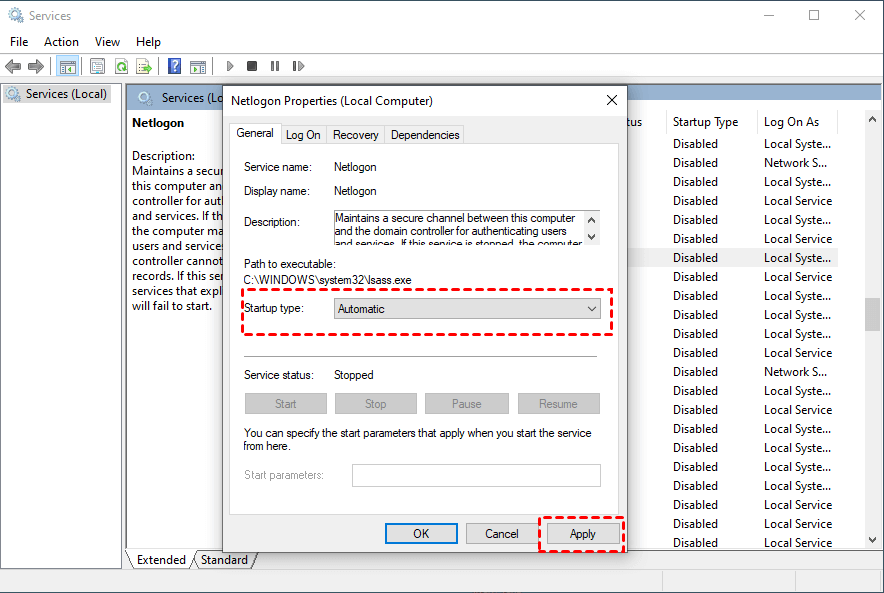Click the Start Service play icon
Viewport: 884px width, 593px height.
pos(230,66)
